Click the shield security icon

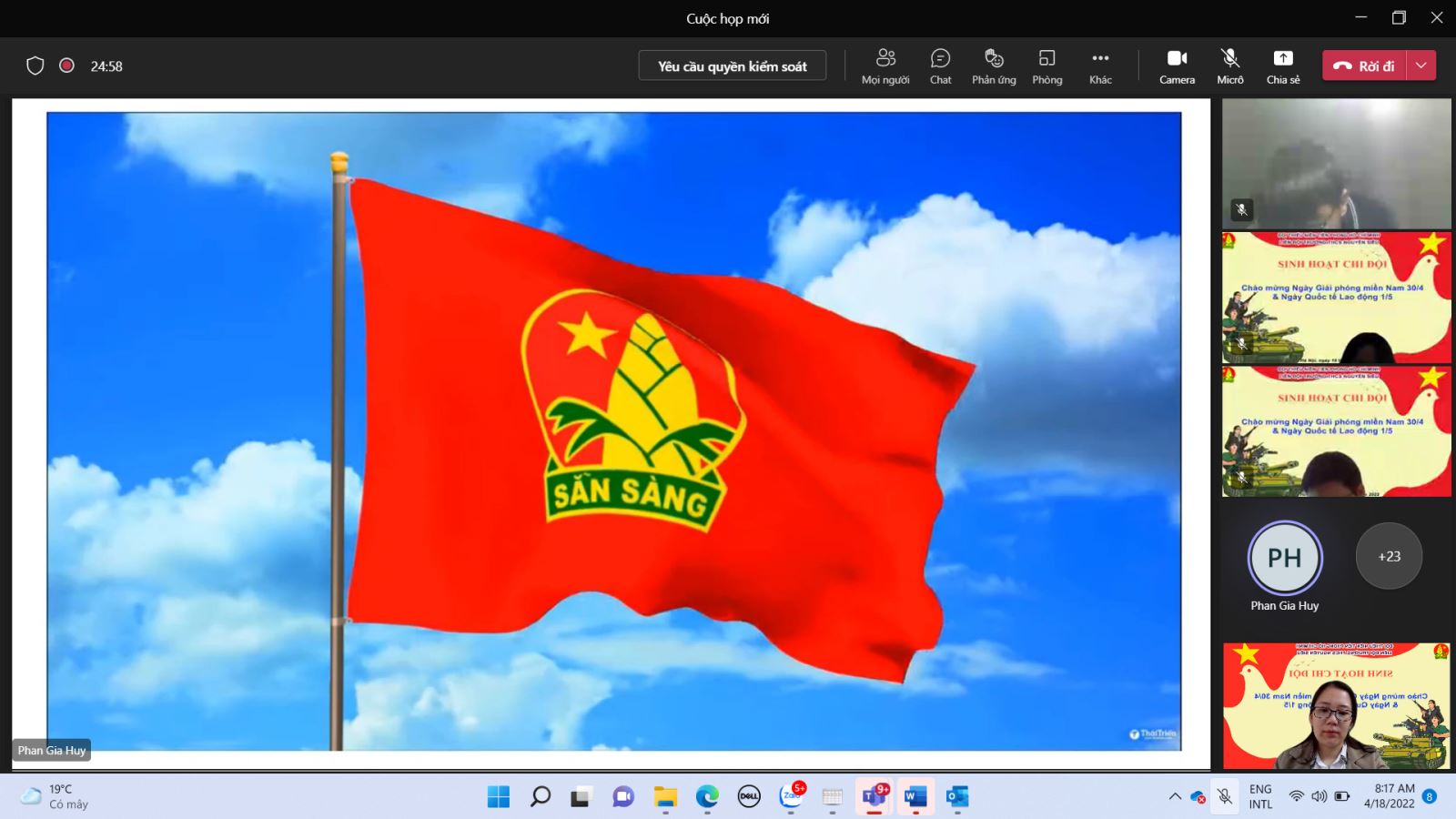pyautogui.click(x=35, y=66)
